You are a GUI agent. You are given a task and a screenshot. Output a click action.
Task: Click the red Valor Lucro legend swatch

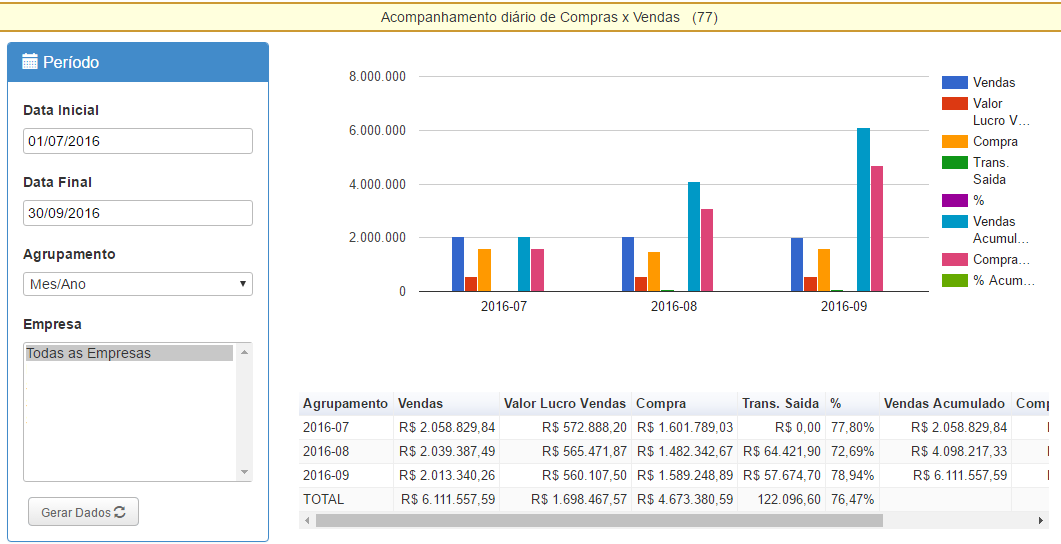click(954, 103)
